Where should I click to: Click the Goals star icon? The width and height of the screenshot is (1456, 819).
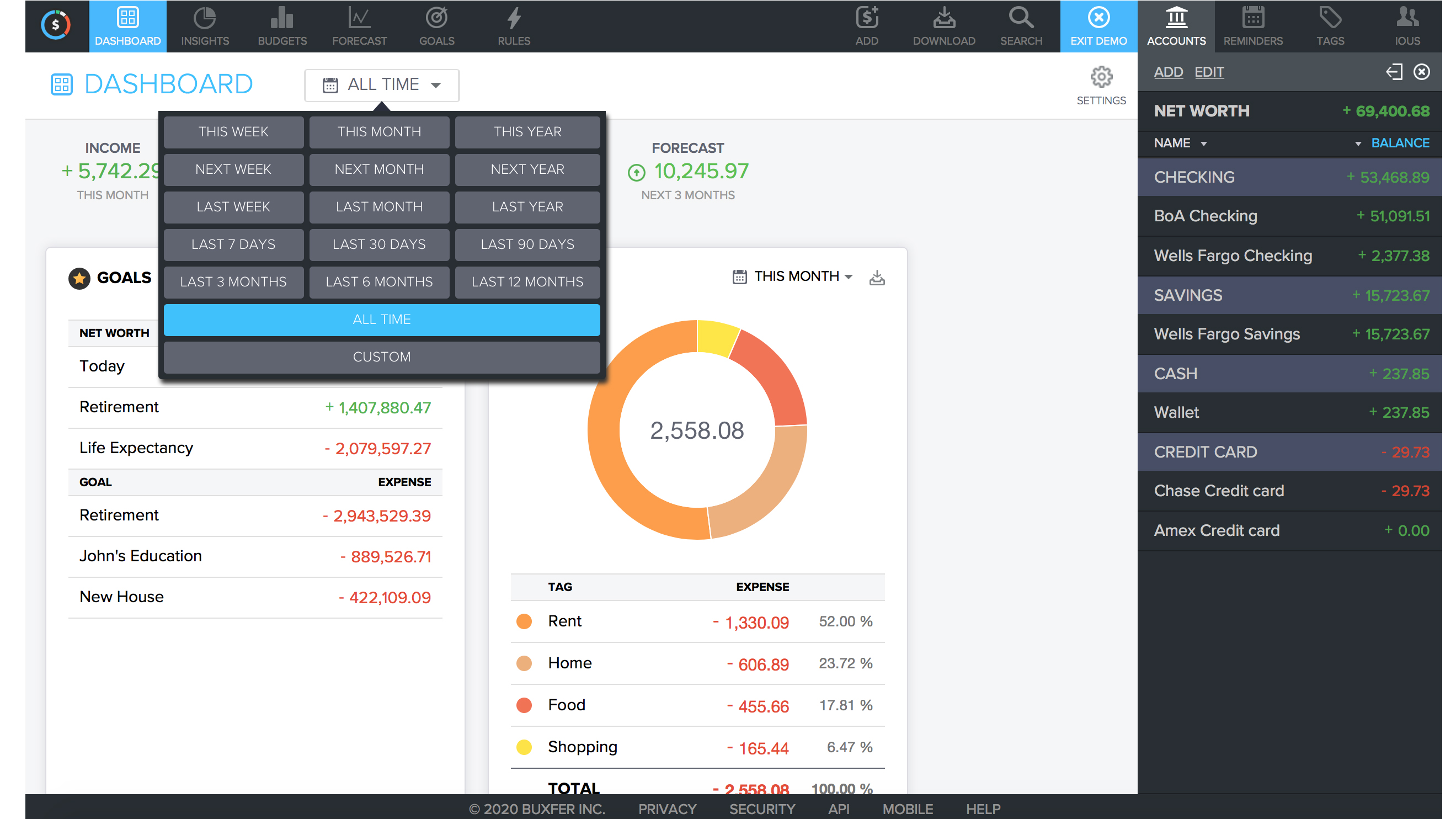tap(79, 278)
